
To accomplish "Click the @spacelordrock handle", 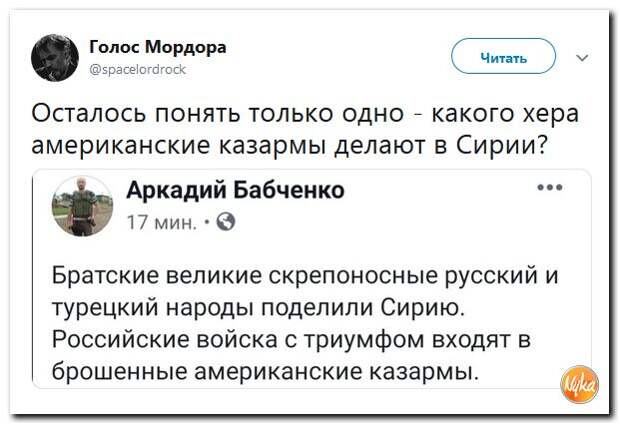I will 138,70.
